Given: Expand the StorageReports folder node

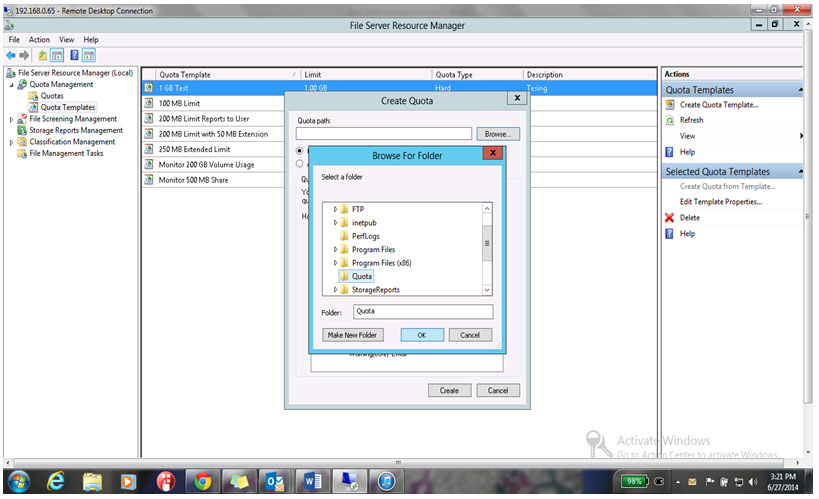Looking at the screenshot, I should [x=335, y=289].
